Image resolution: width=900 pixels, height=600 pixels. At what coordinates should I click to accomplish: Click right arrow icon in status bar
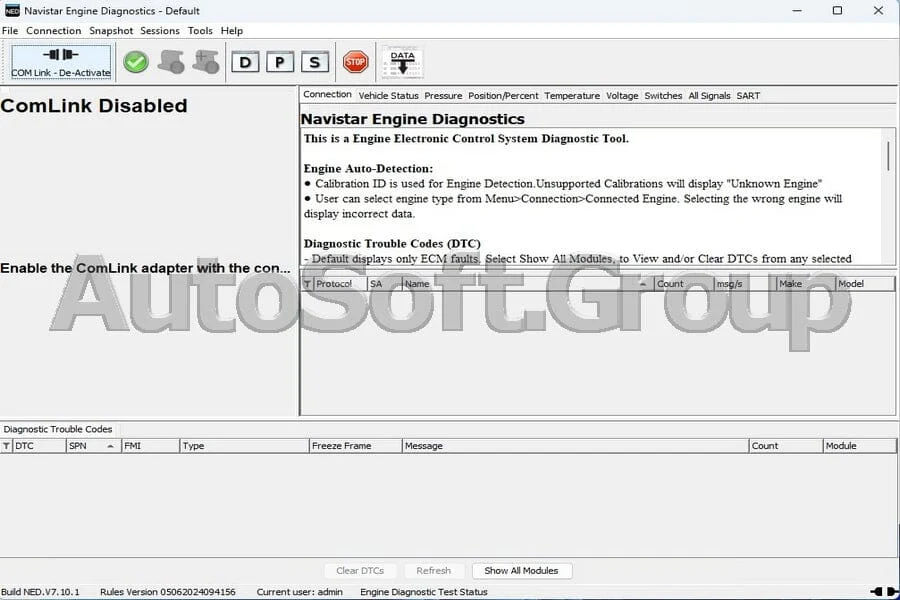(x=893, y=592)
